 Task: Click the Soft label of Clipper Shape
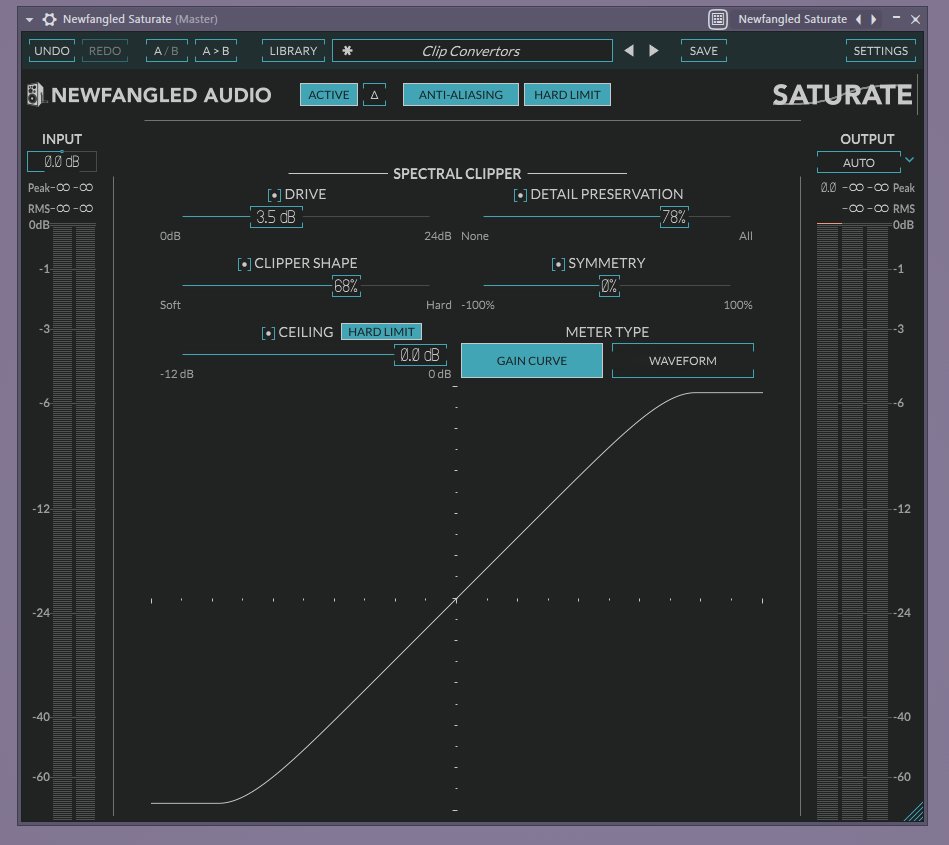point(170,305)
